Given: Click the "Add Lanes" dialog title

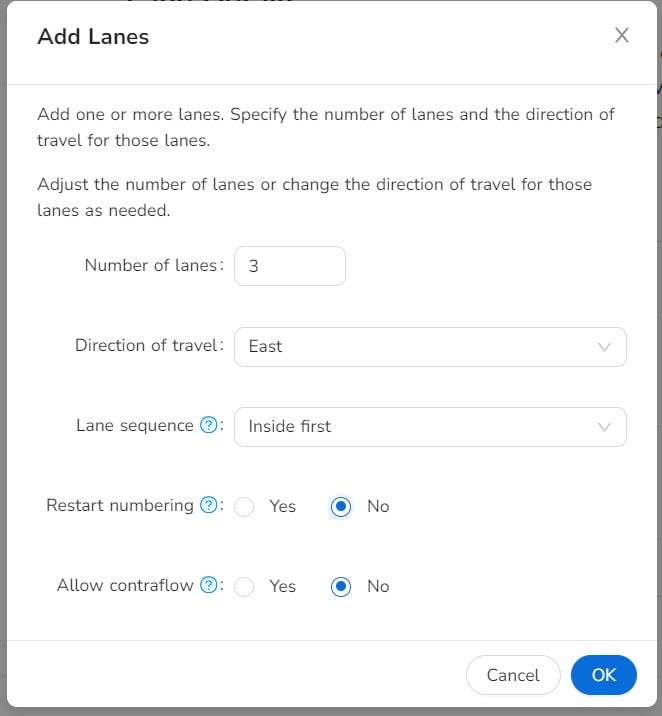Looking at the screenshot, I should (x=93, y=37).
